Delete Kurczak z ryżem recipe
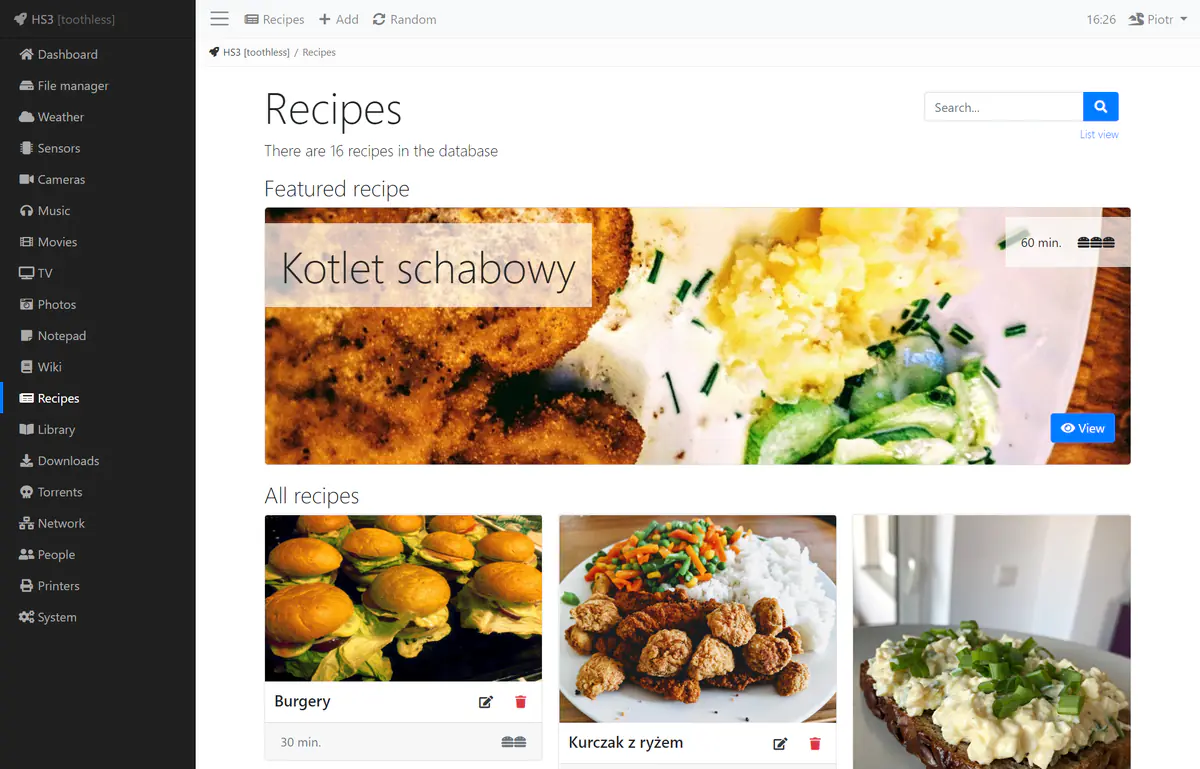Screen dimensions: 1200x769 814,744
